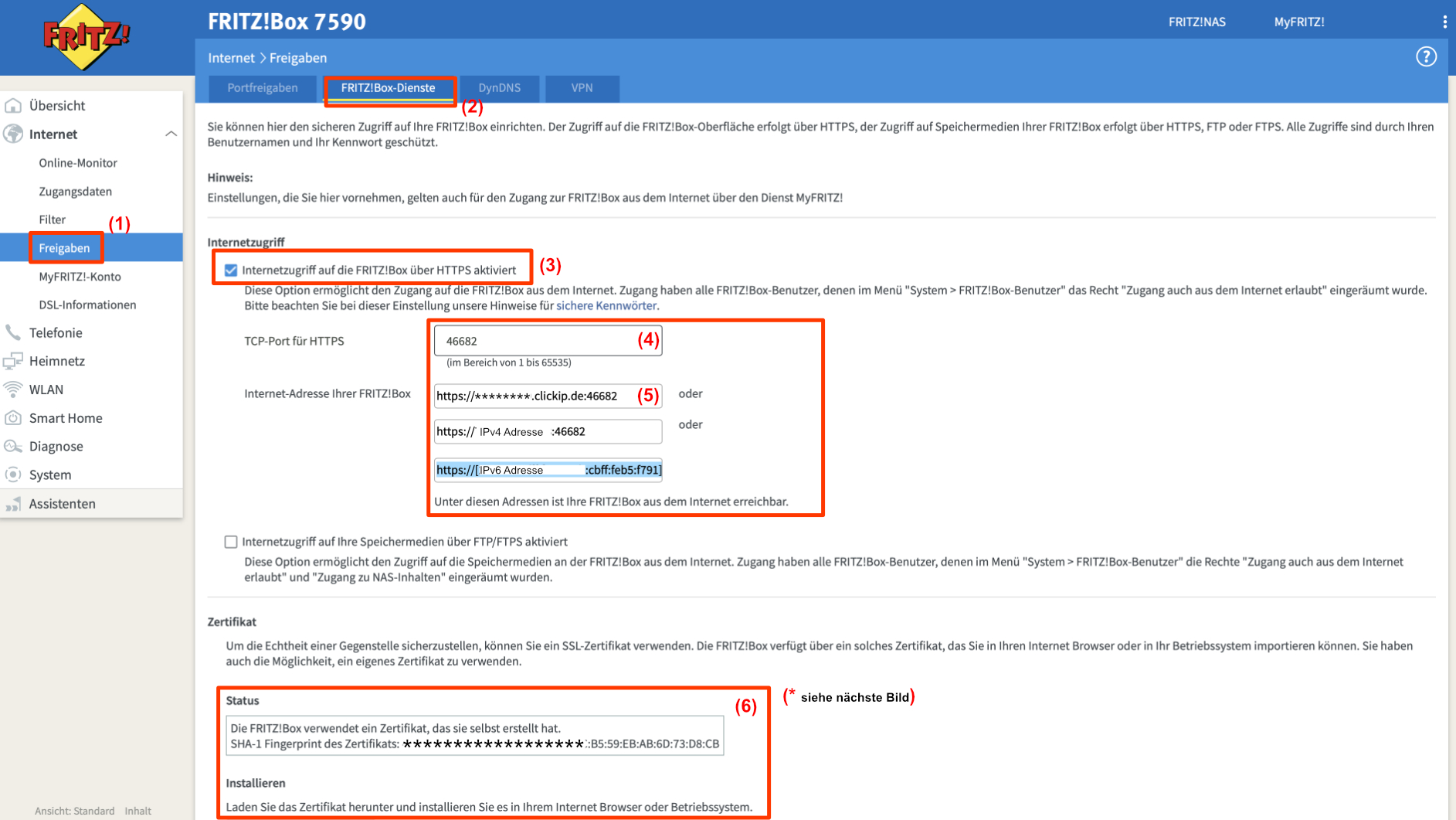The image size is (1456, 820).
Task: Click the TCP-Port für HTTPS field
Action: point(548,341)
